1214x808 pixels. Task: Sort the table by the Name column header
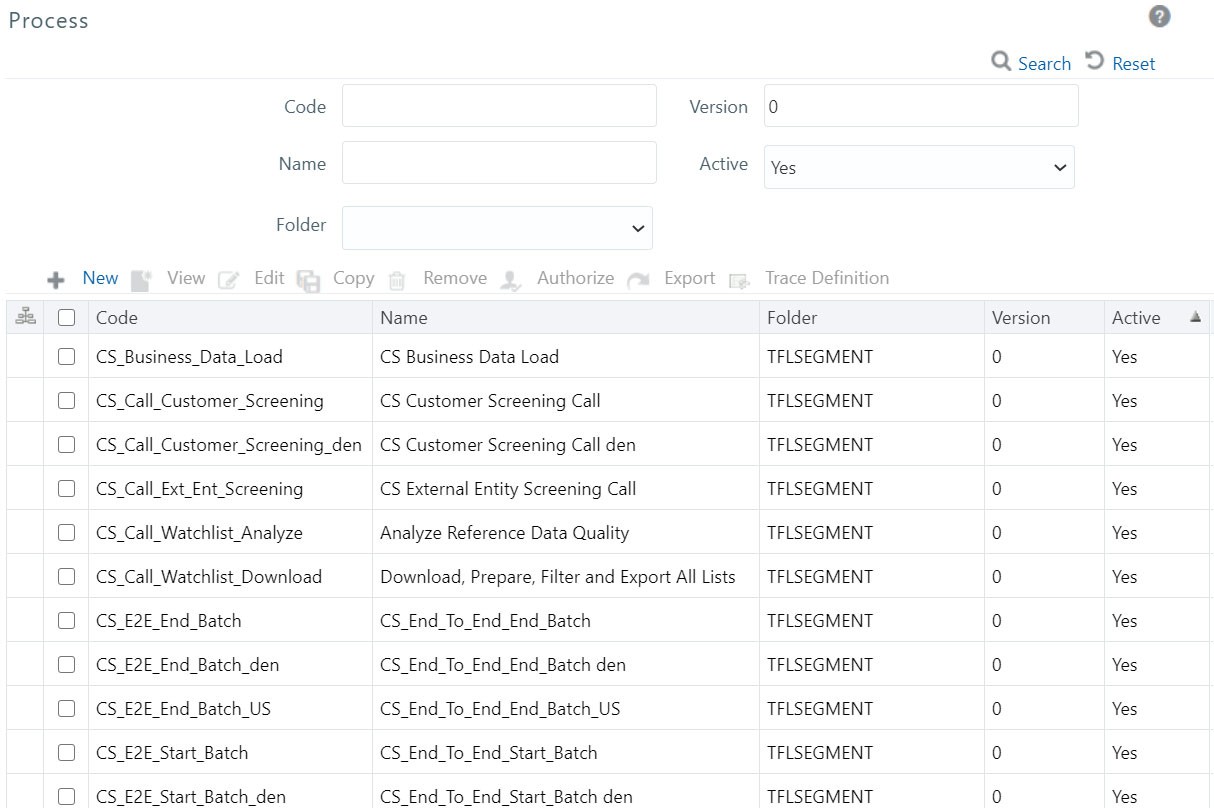[x=402, y=317]
